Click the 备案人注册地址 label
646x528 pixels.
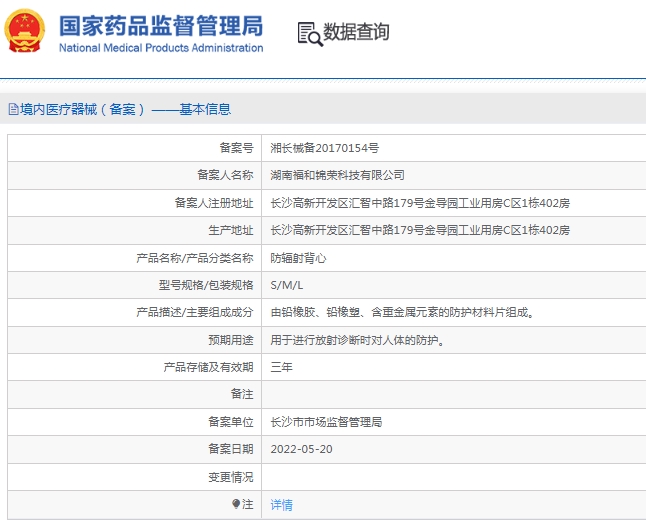click(214, 203)
